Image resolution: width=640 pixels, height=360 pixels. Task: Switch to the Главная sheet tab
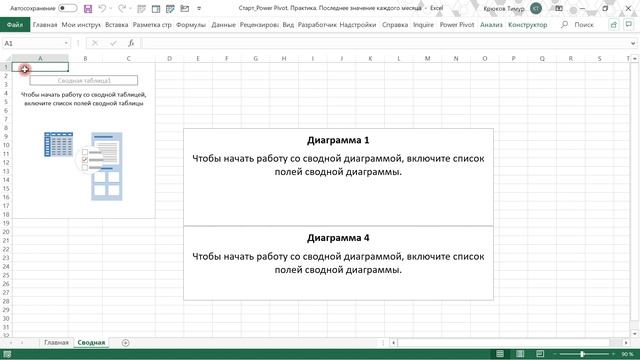[56, 342]
